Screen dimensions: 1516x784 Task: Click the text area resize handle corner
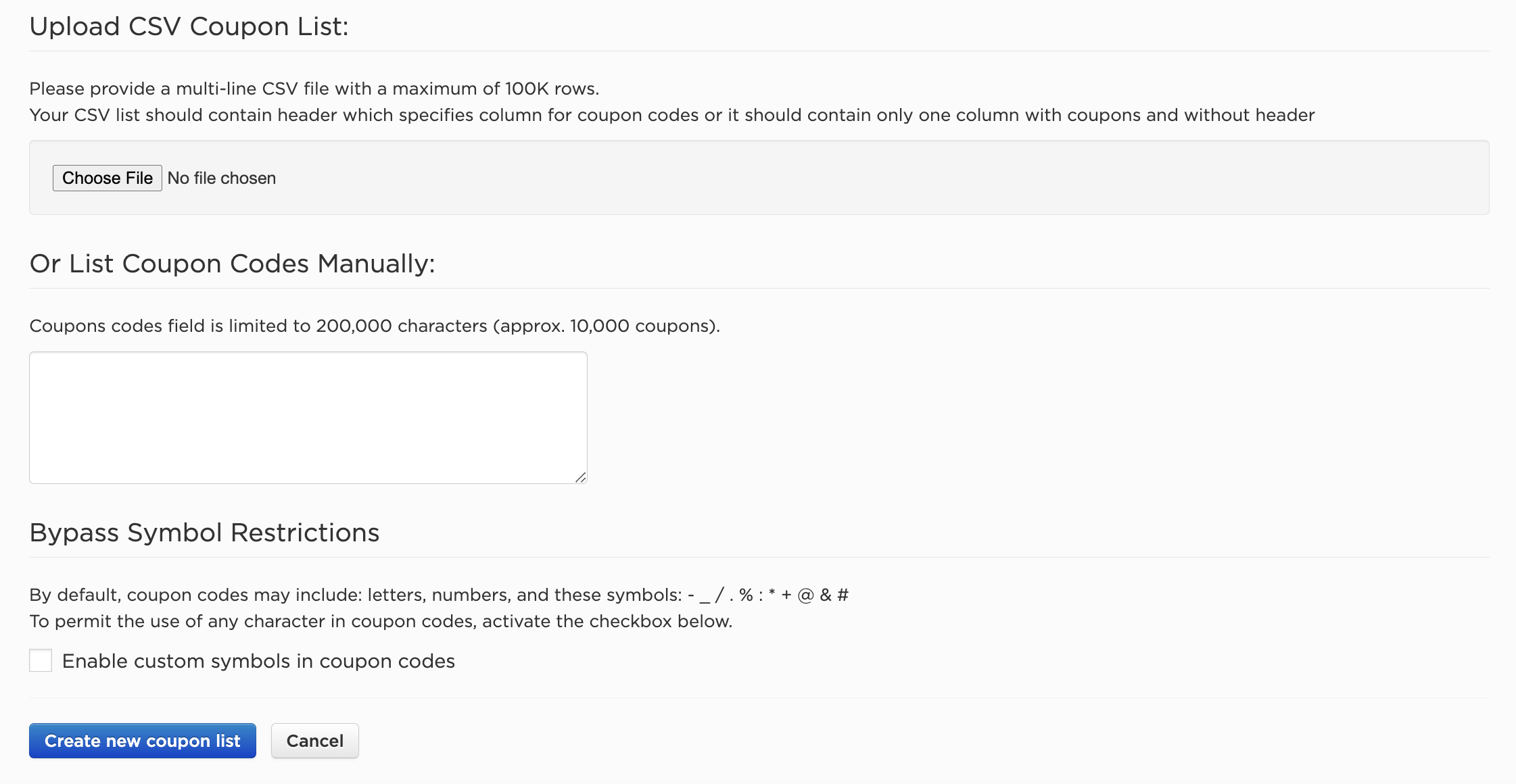pyautogui.click(x=581, y=477)
